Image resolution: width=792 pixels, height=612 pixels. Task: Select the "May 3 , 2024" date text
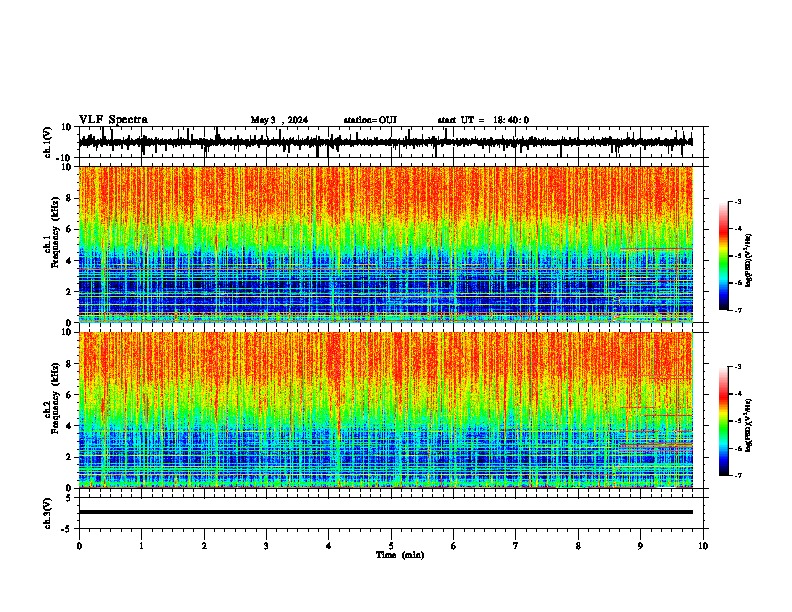tap(279, 120)
